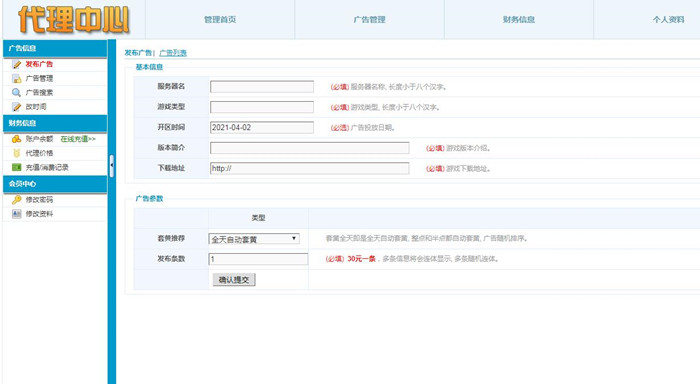The image size is (700, 384).
Task: Click the 代理中心 logo
Action: click(74, 20)
